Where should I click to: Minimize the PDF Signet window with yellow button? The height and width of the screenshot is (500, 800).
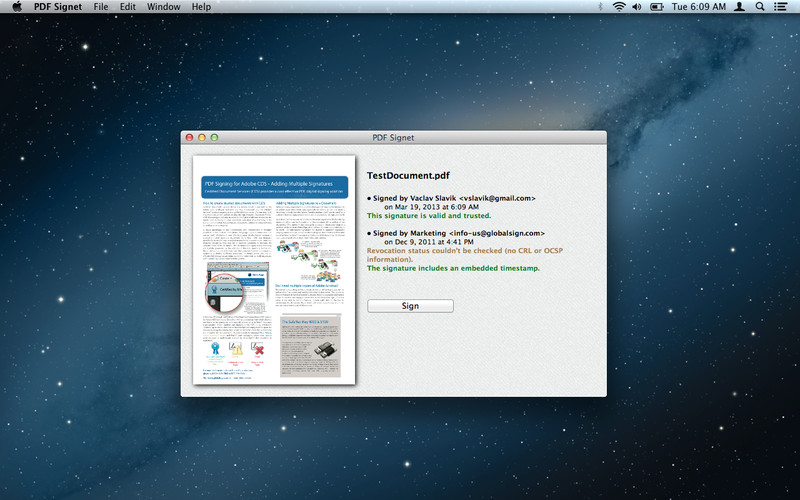[202, 137]
